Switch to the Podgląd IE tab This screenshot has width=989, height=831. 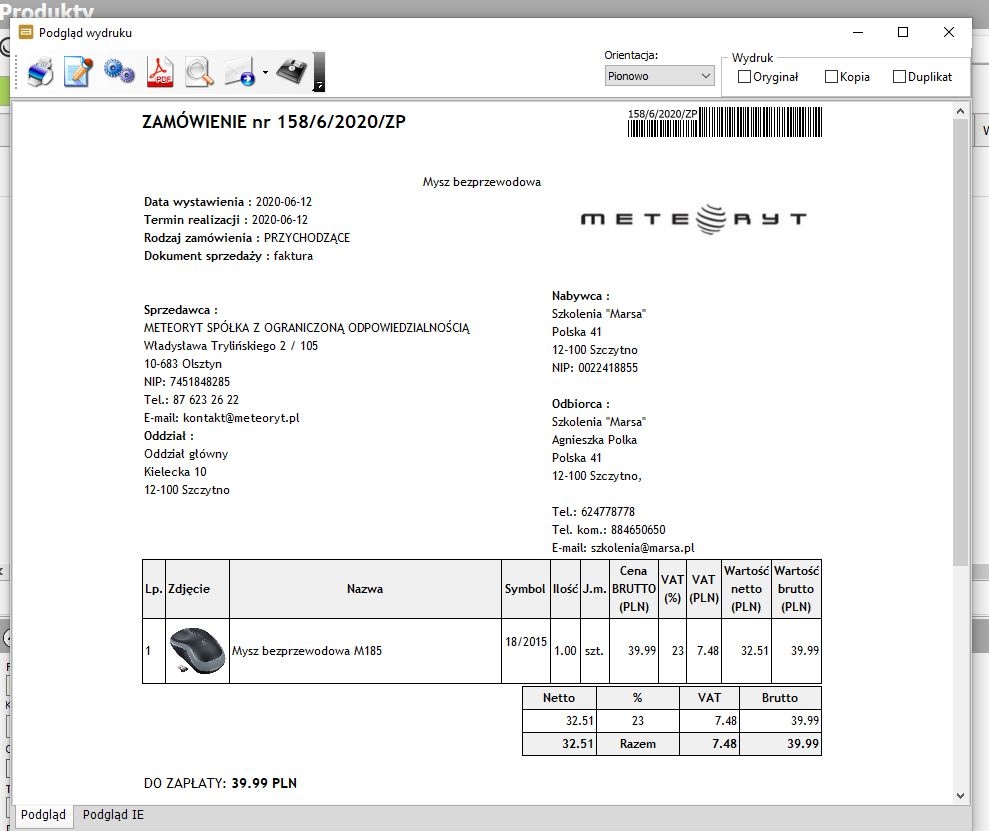tap(114, 815)
